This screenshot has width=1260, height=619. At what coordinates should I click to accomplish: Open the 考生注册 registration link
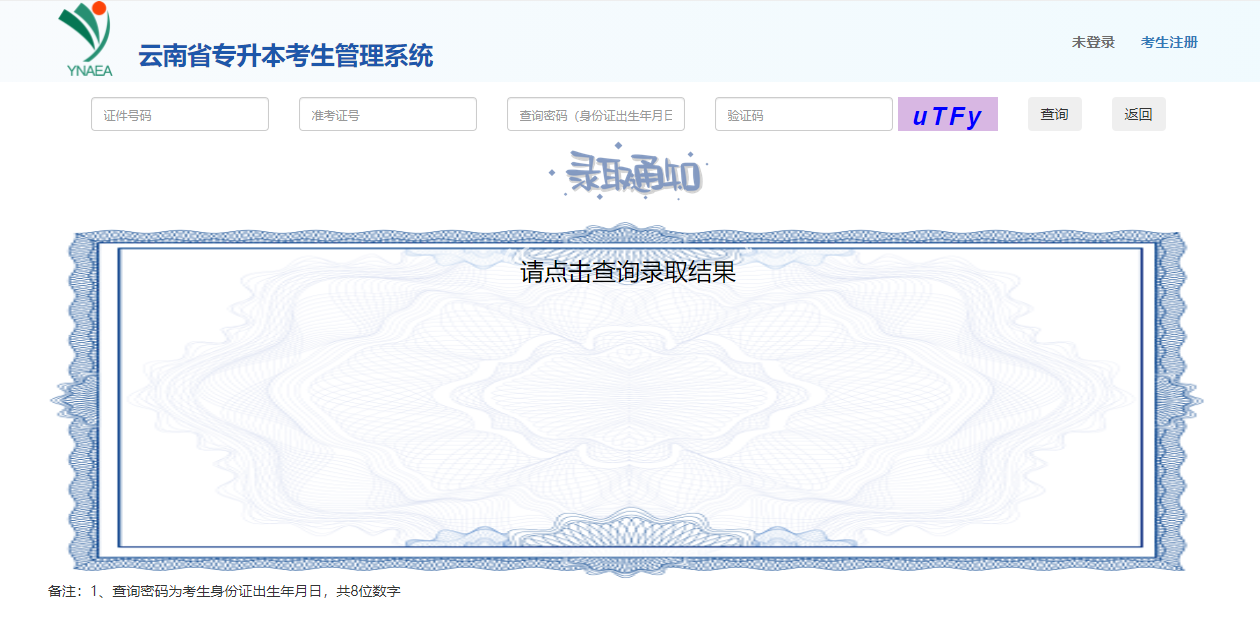point(1170,41)
